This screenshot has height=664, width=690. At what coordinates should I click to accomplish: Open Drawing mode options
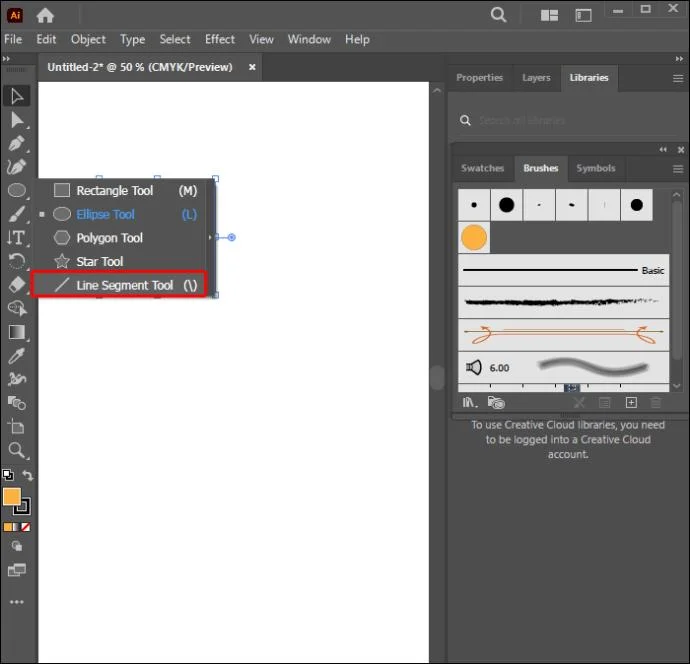coord(17,547)
